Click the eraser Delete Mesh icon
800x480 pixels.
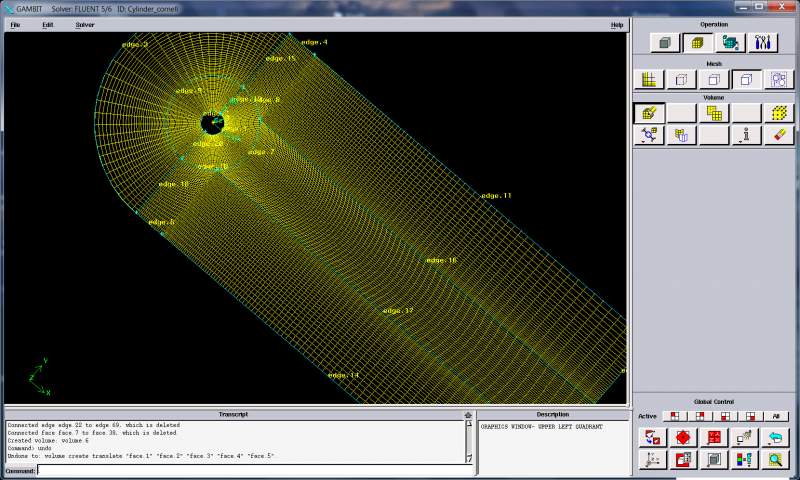[x=778, y=135]
